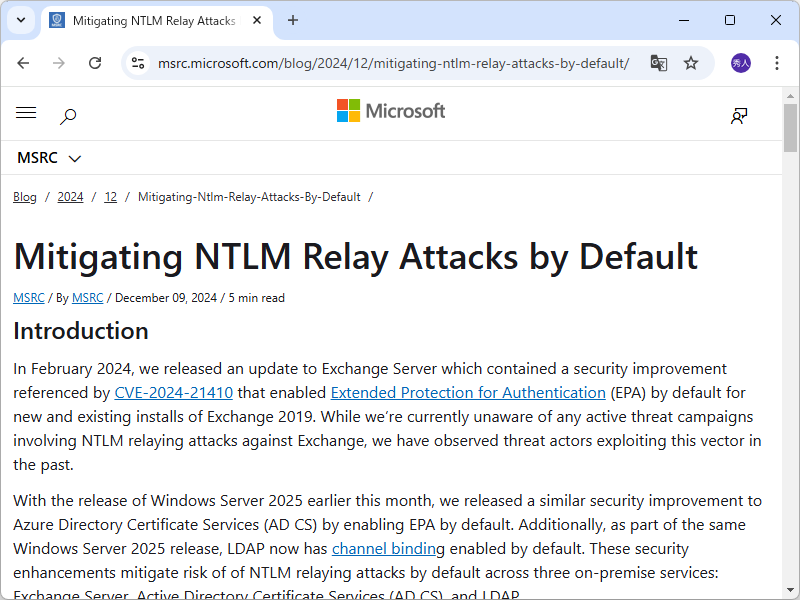
Task: Click the Microsoft logo
Action: (391, 111)
